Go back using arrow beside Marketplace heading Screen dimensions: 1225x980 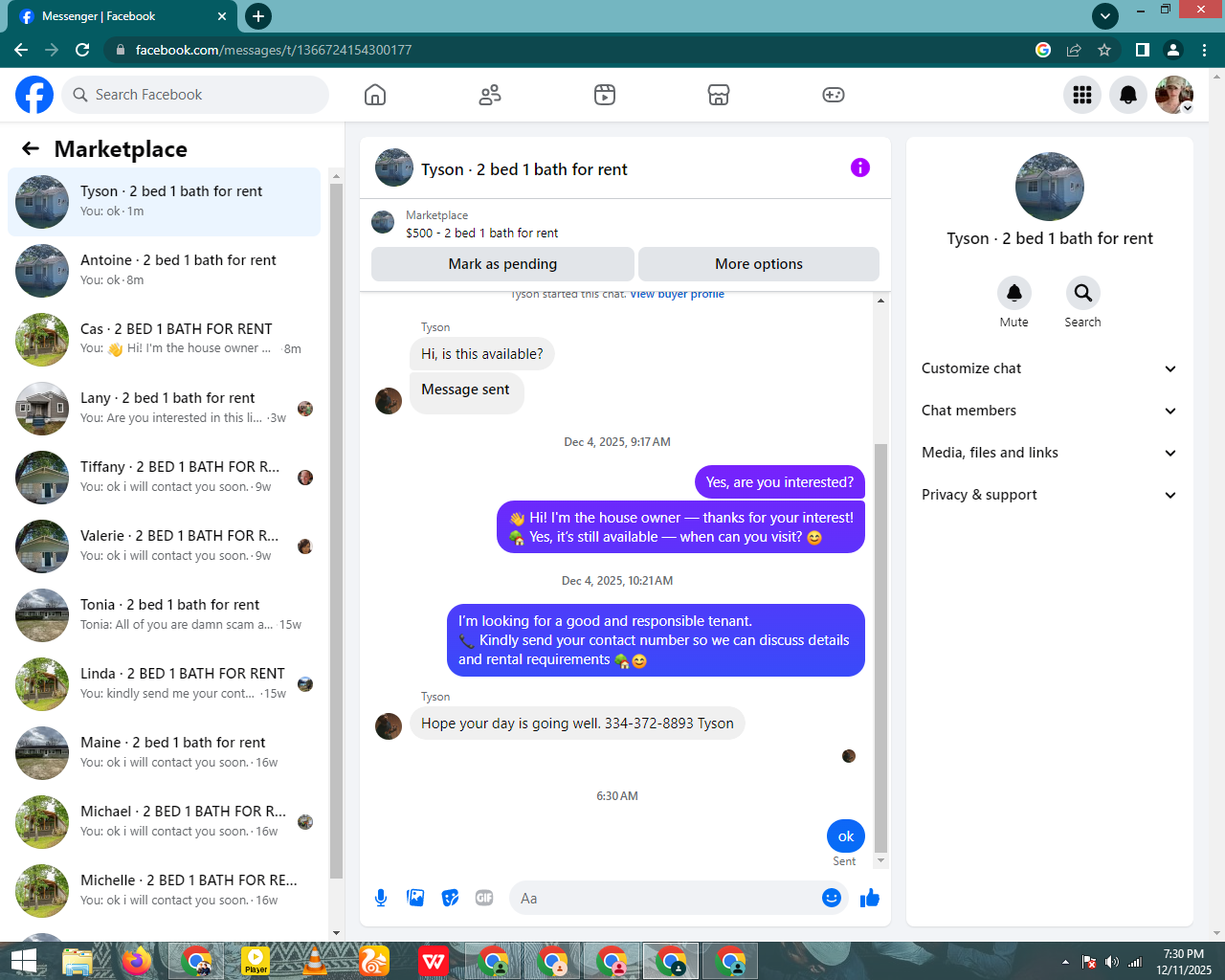pos(31,148)
